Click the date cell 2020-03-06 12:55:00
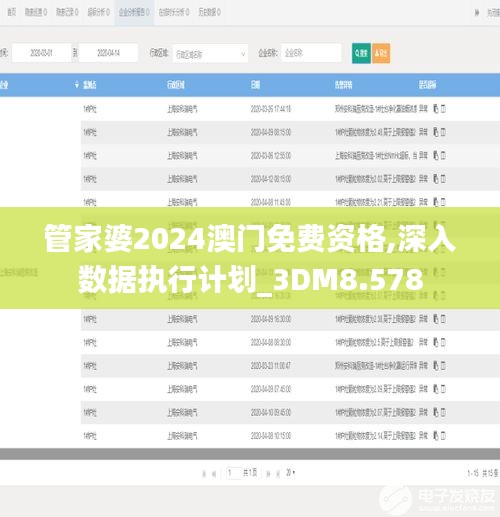This screenshot has width=500, height=517. coord(271,156)
